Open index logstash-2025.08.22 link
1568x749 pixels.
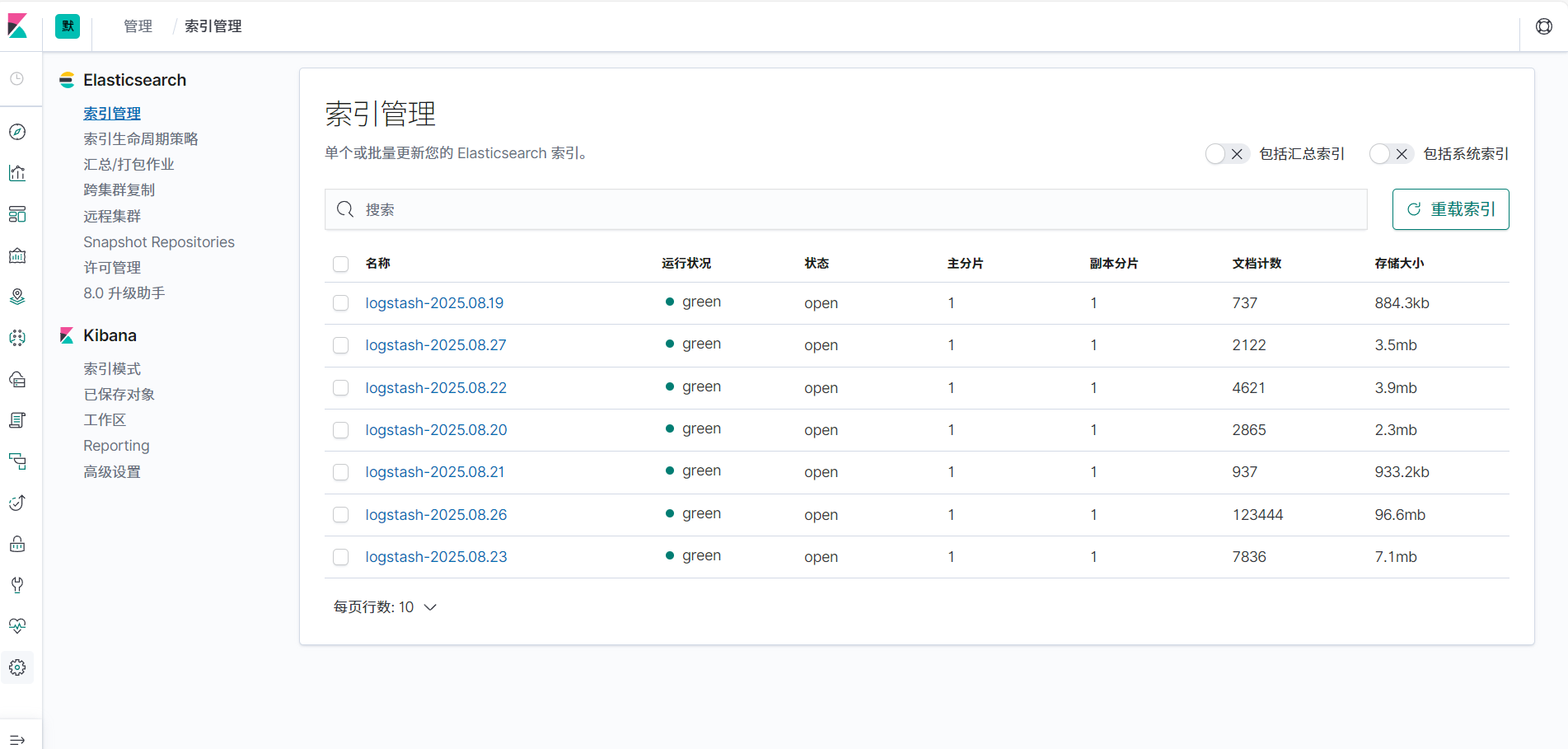point(436,388)
